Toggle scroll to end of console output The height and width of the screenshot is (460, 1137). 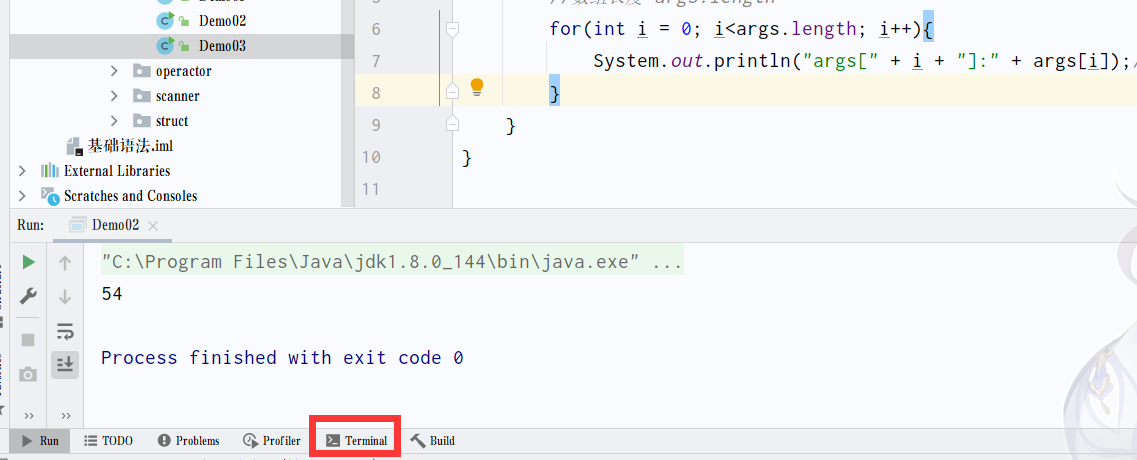click(65, 364)
